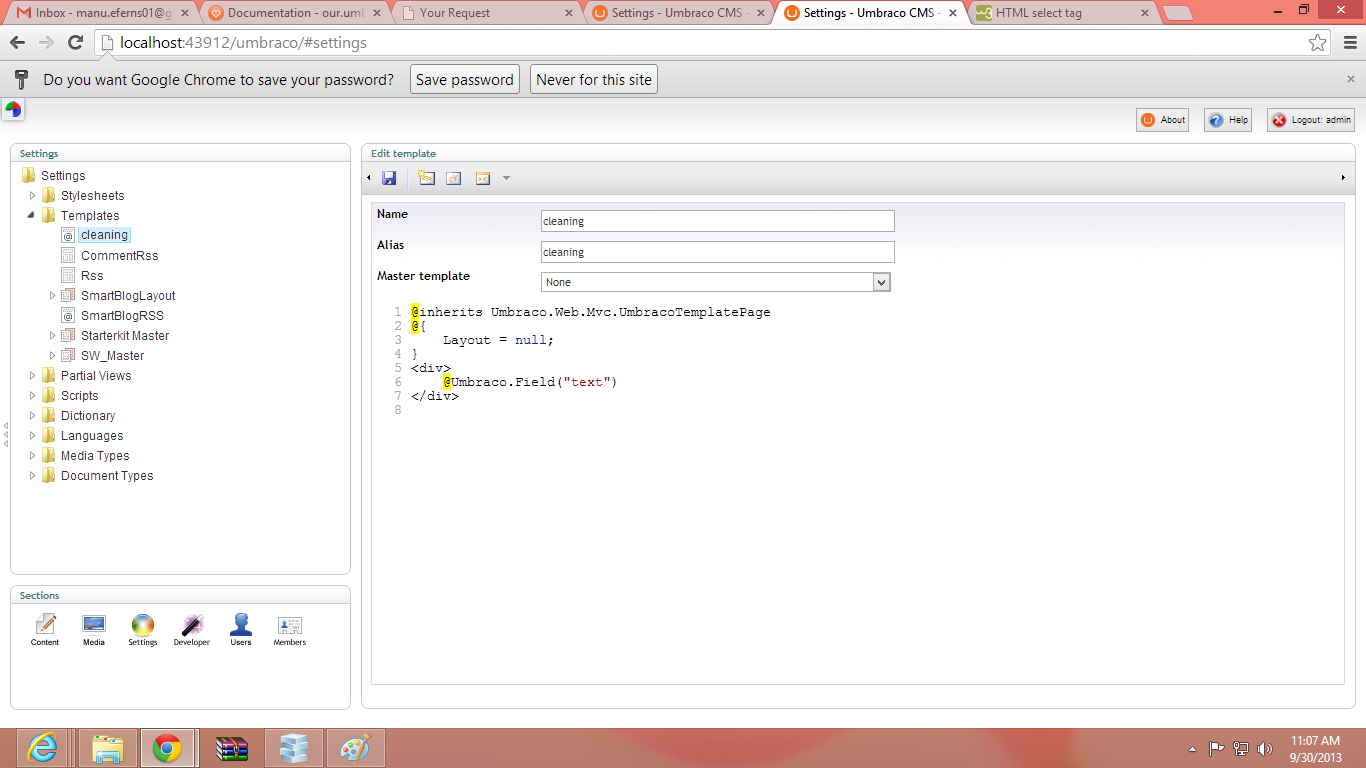
Task: Collapse the Templates folder
Action: (x=31, y=215)
